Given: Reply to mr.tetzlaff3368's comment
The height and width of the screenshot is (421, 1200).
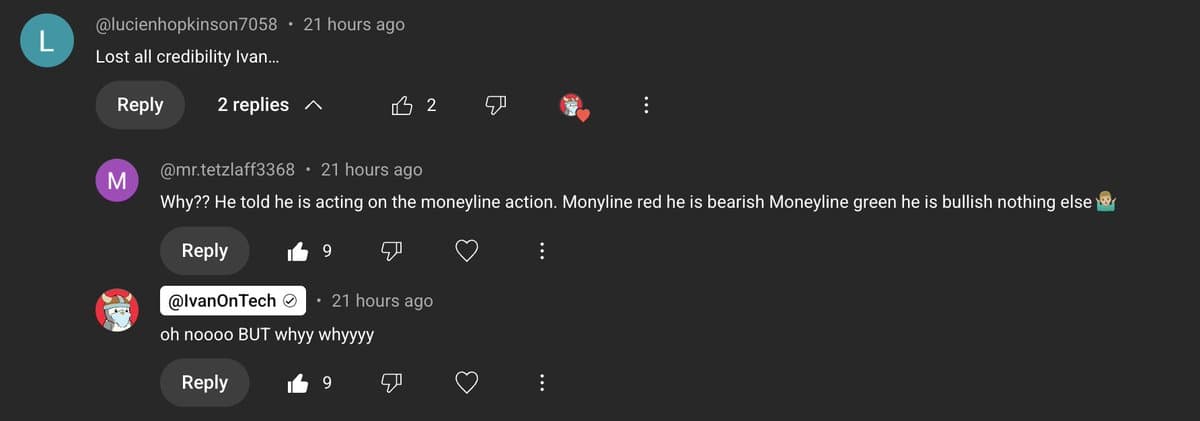Looking at the screenshot, I should (205, 251).
